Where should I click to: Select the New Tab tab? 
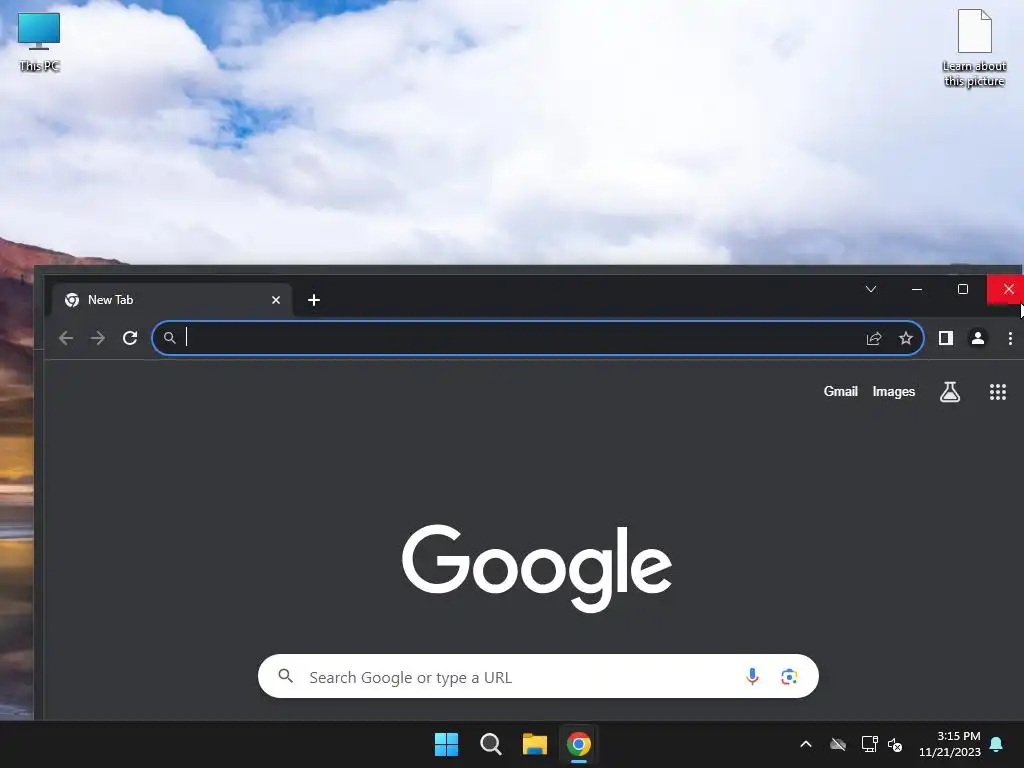(x=172, y=300)
